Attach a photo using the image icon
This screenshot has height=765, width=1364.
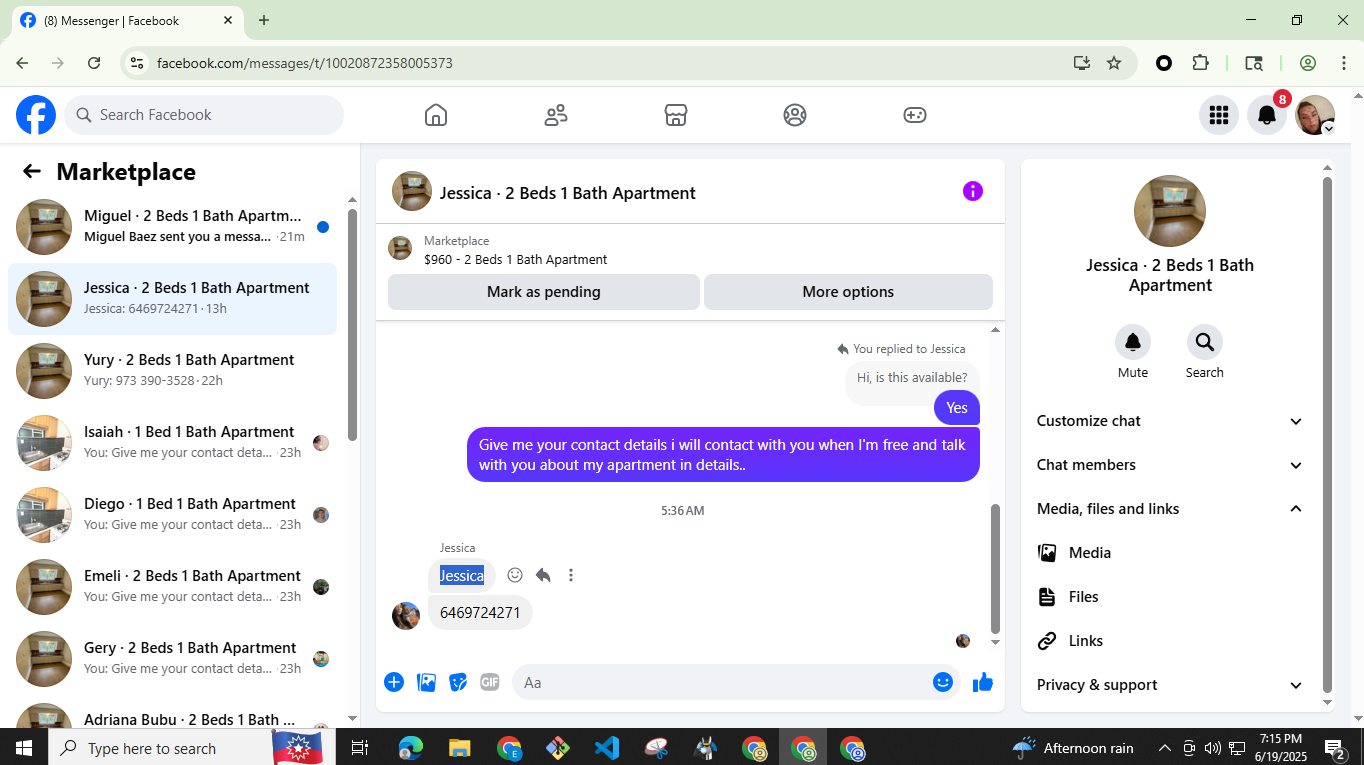point(426,682)
